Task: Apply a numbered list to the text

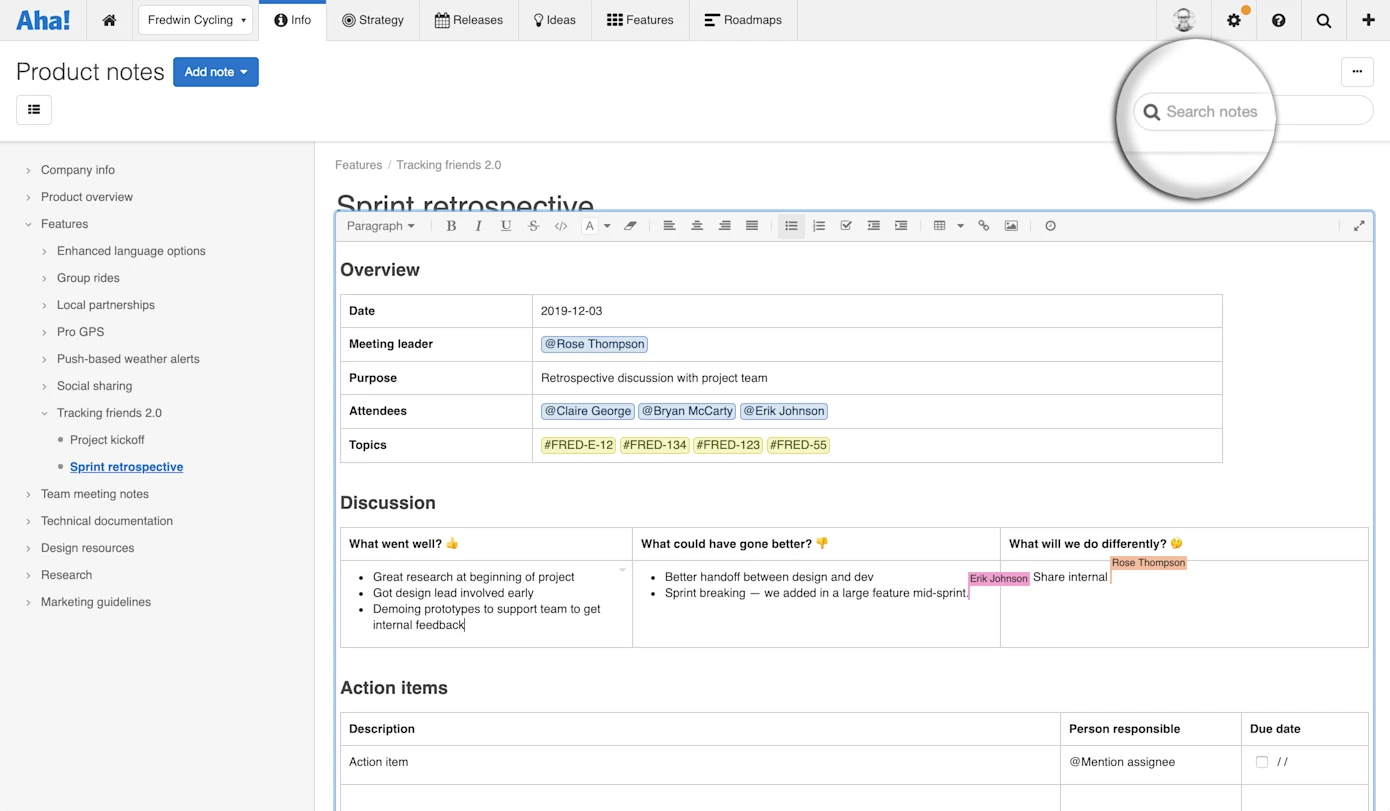Action: pyautogui.click(x=818, y=225)
